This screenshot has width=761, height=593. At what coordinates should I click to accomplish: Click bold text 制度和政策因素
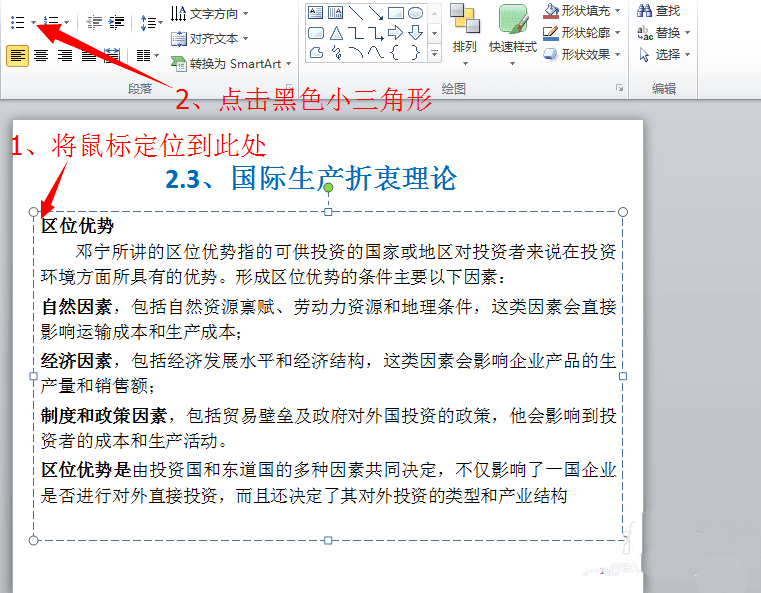pos(104,416)
